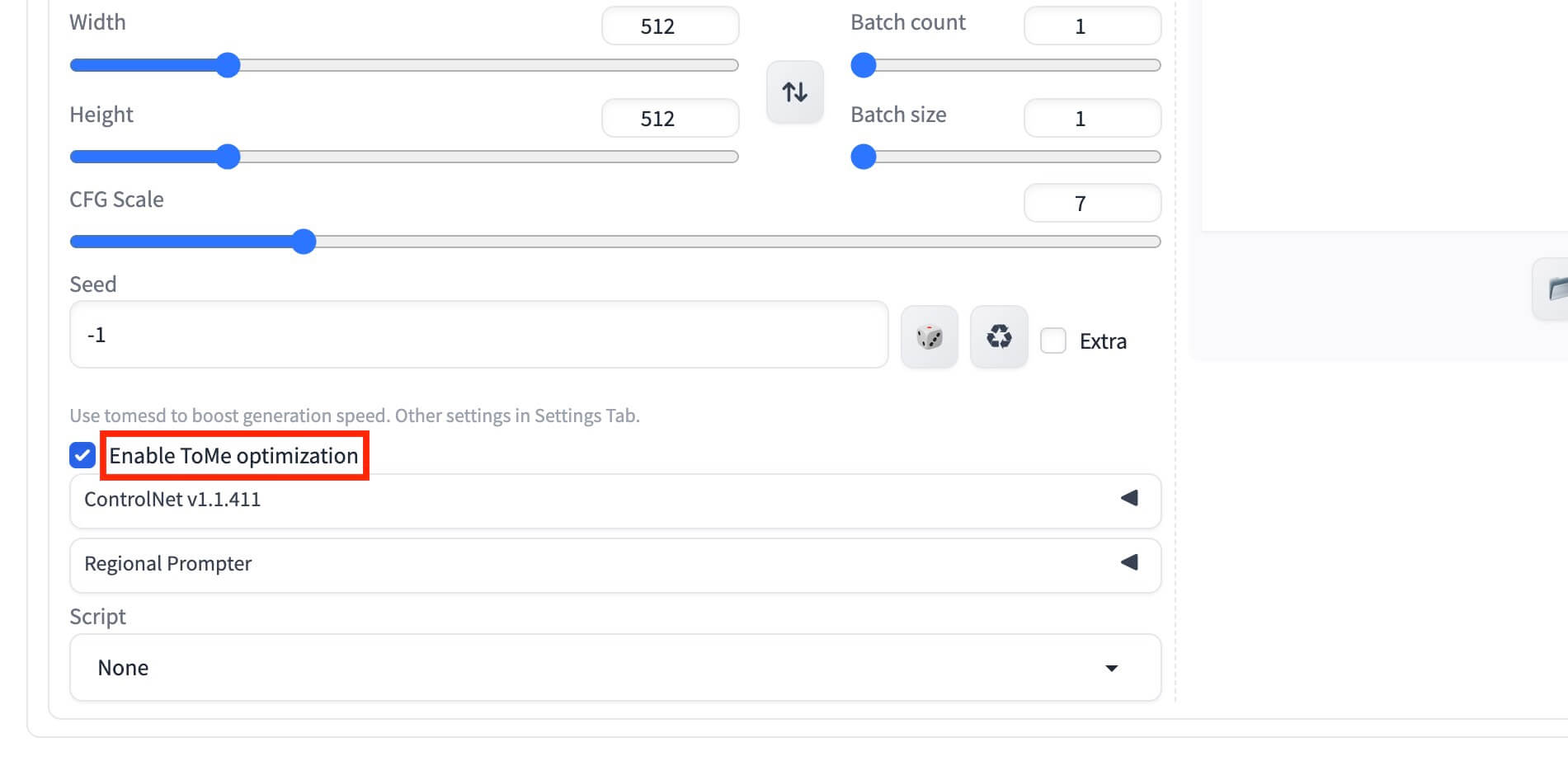Click the CFG Scale slider handle
Screen dimensions: 1568x761
pyautogui.click(x=304, y=242)
